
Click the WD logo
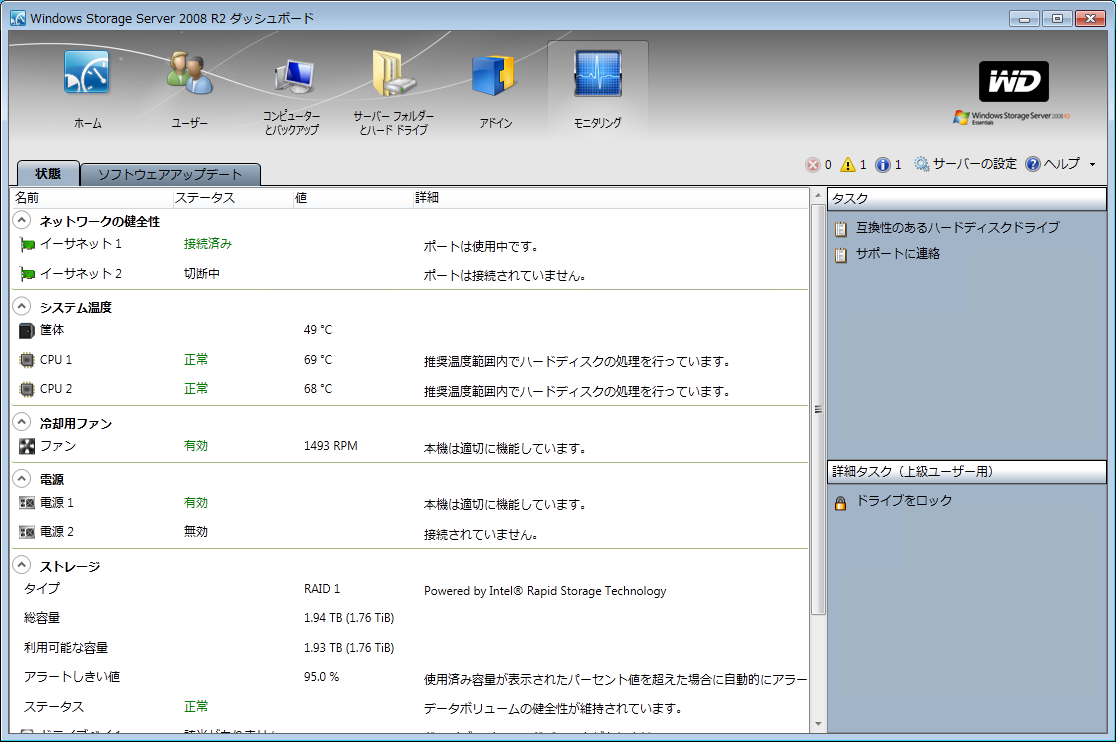pos(1014,82)
